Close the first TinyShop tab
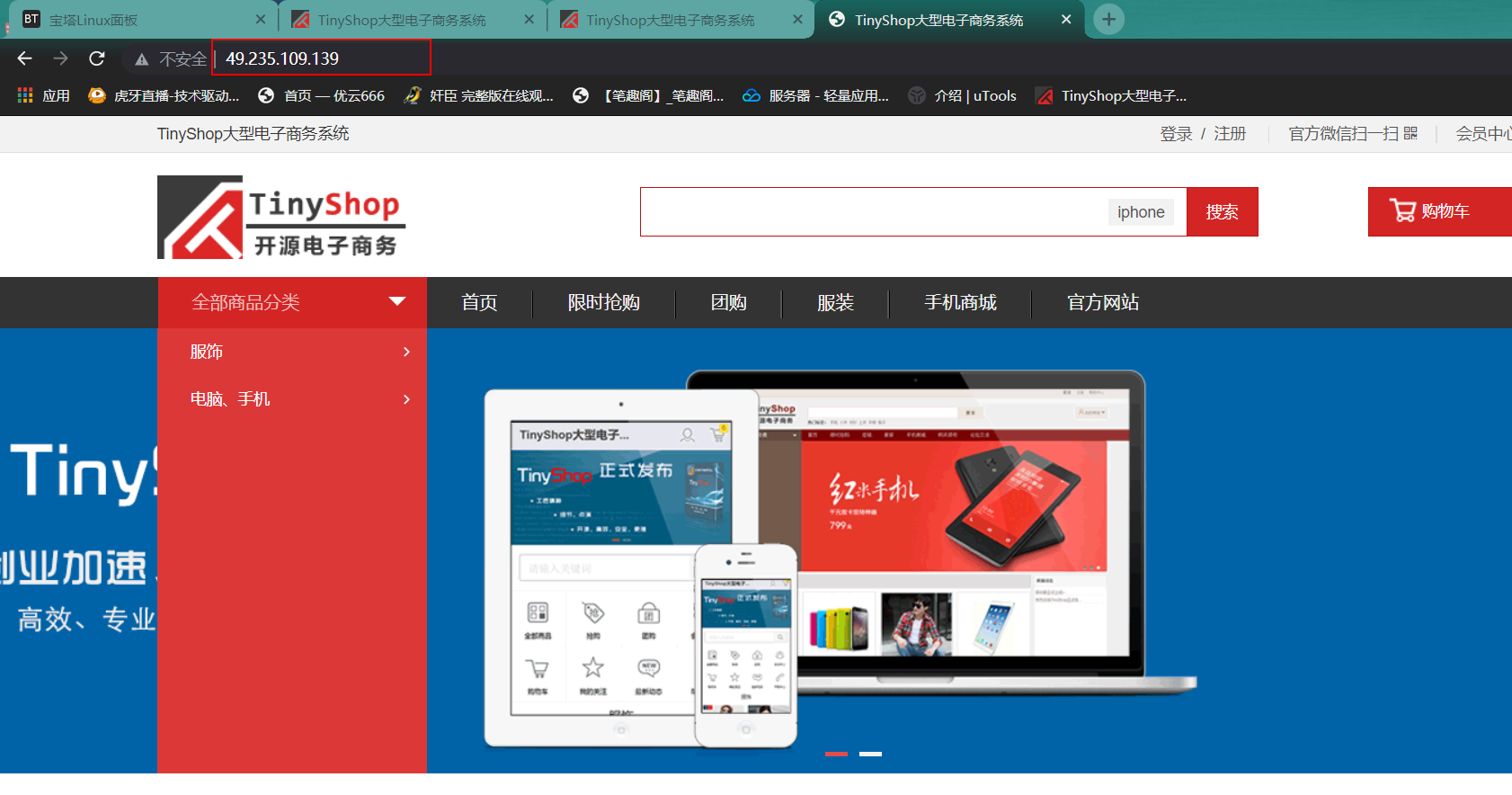The width and height of the screenshot is (1512, 795). 529,19
